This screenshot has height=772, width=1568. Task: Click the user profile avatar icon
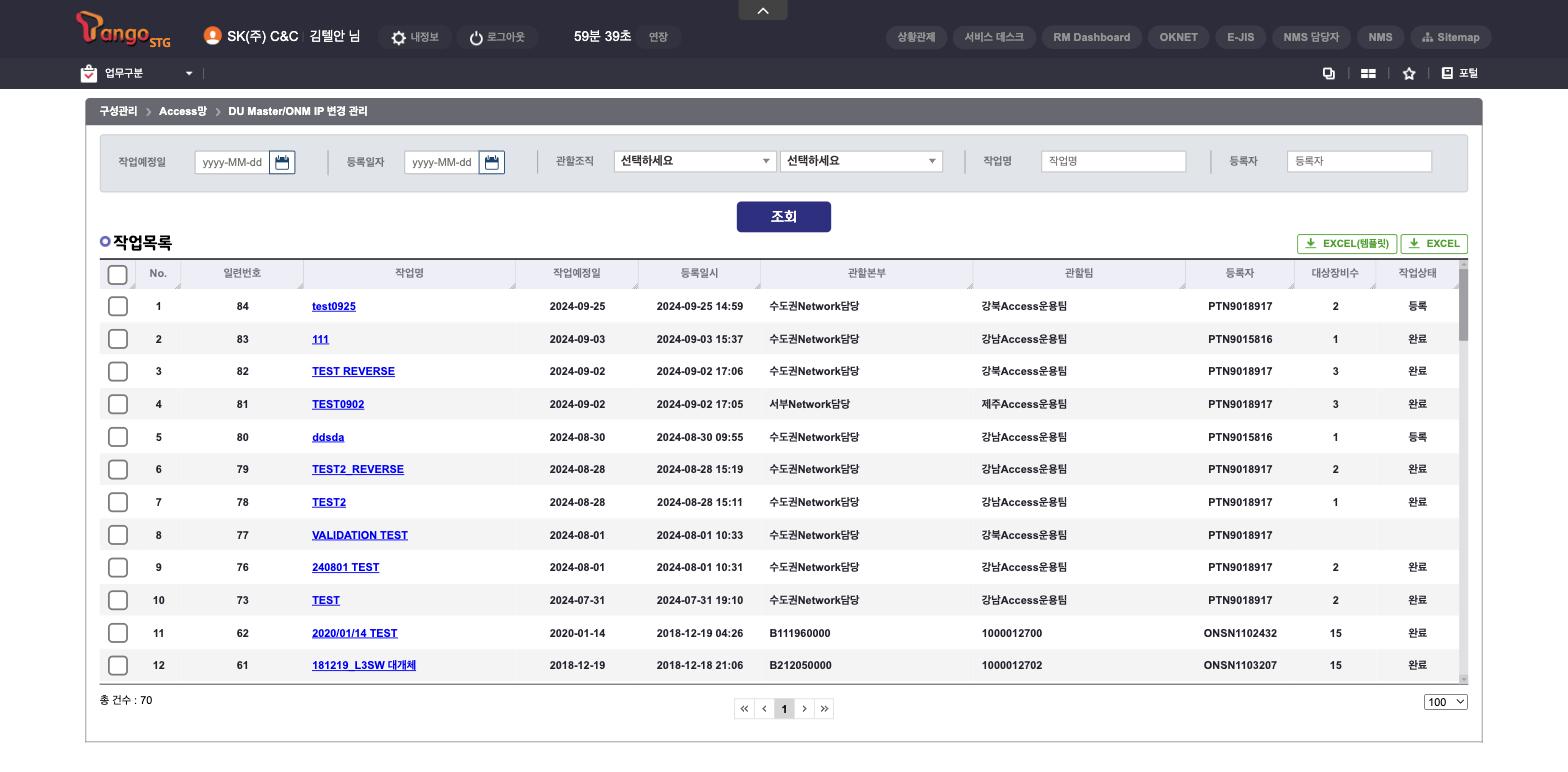point(212,36)
